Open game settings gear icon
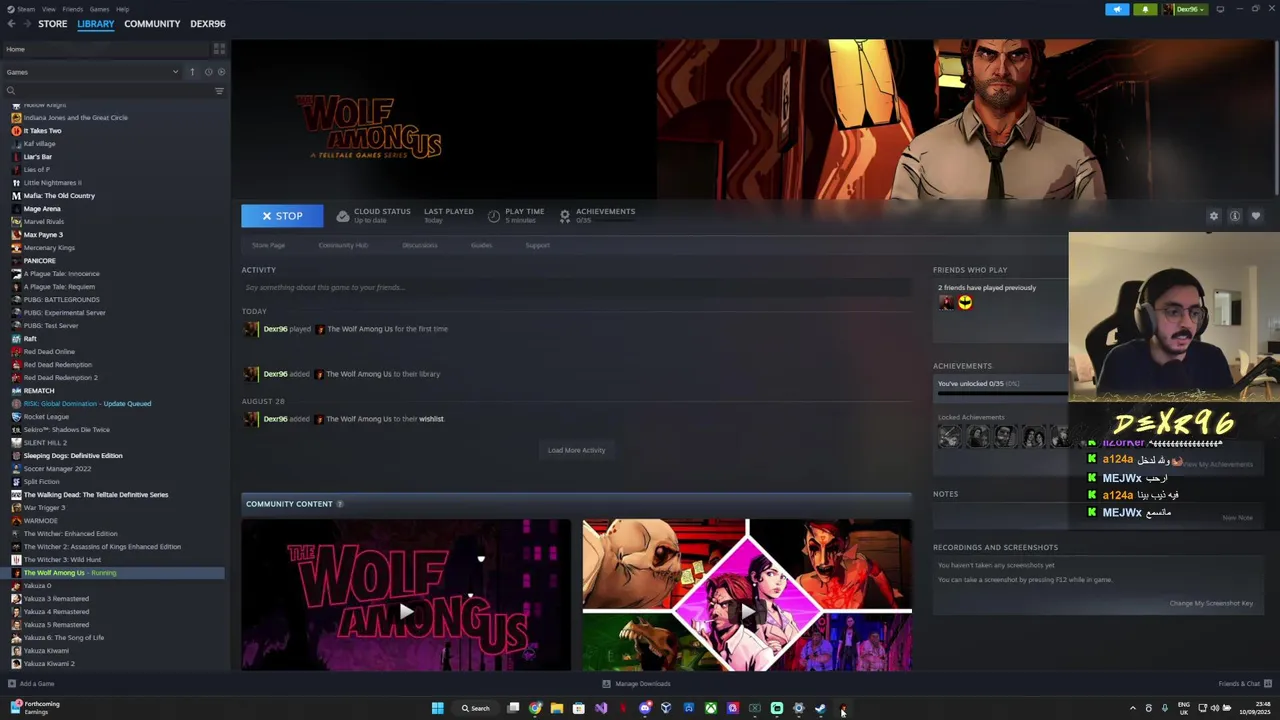The image size is (1280, 720). tap(1214, 216)
